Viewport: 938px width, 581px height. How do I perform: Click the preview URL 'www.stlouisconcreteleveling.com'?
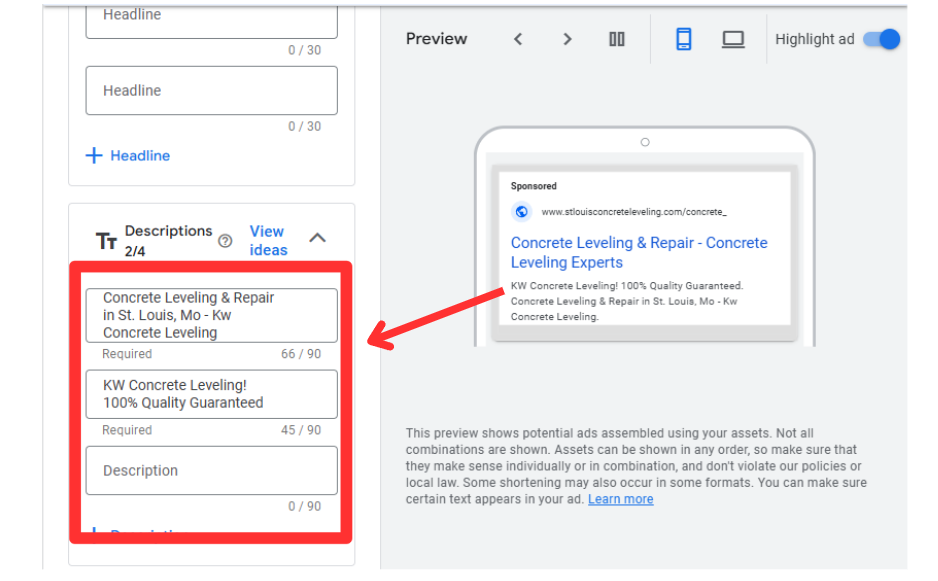point(634,212)
